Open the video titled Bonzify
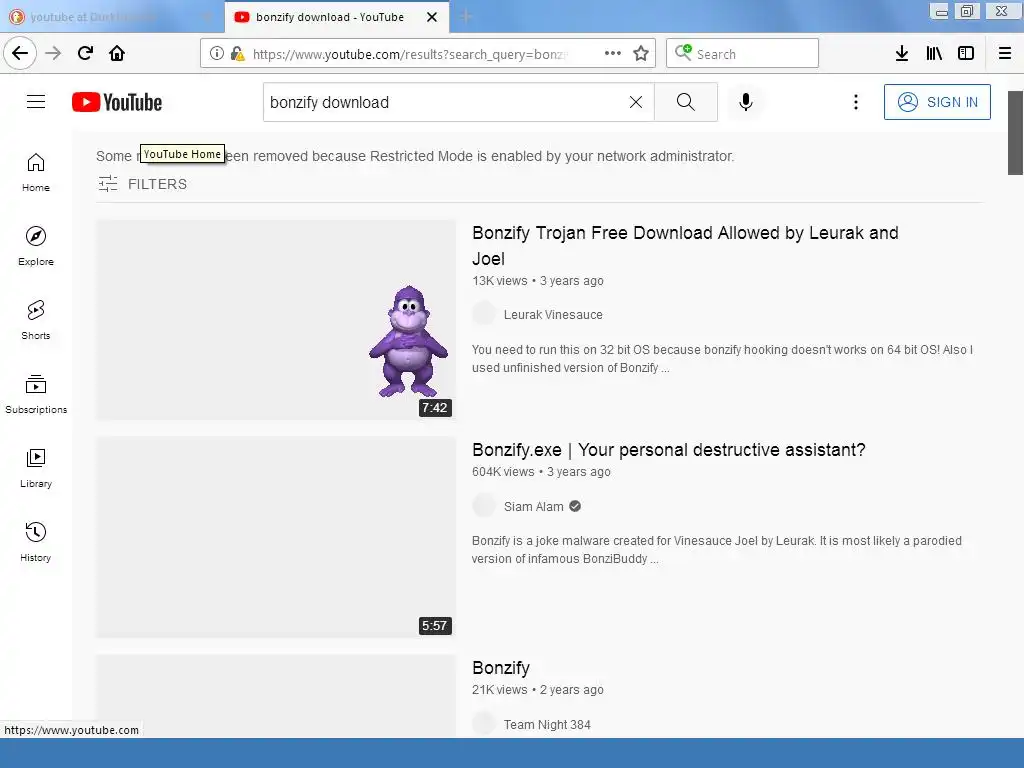1024x768 pixels. click(x=501, y=668)
